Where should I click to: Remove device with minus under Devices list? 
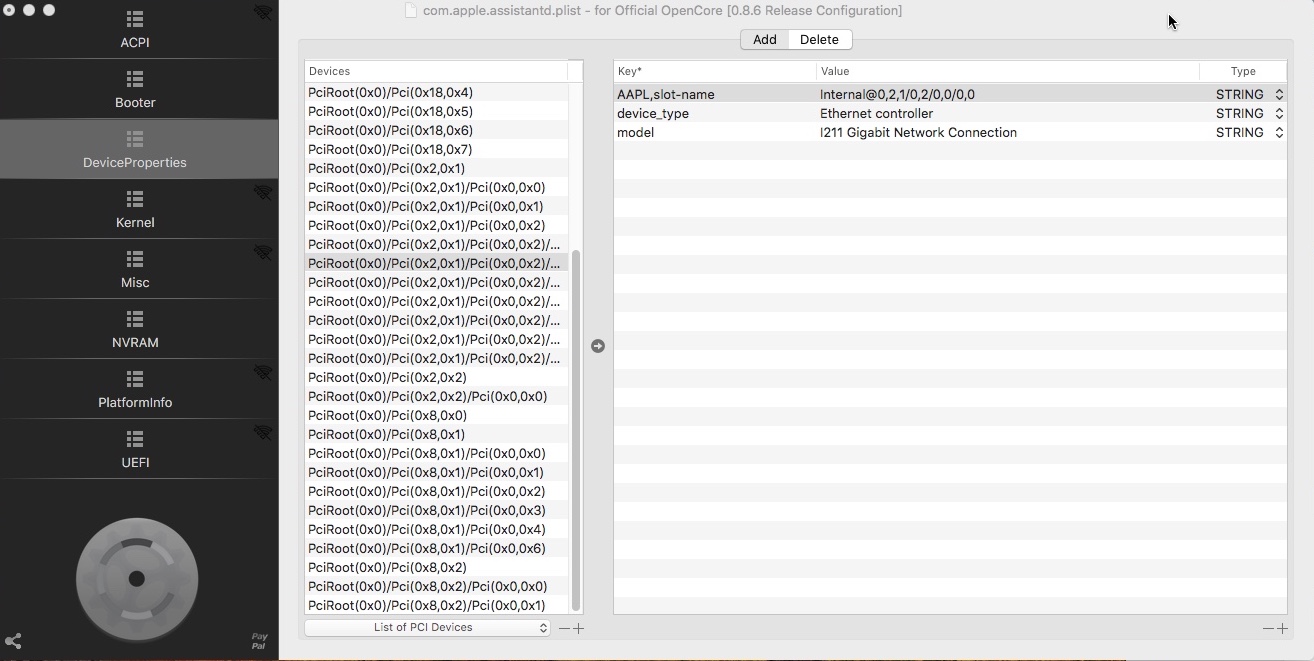564,628
